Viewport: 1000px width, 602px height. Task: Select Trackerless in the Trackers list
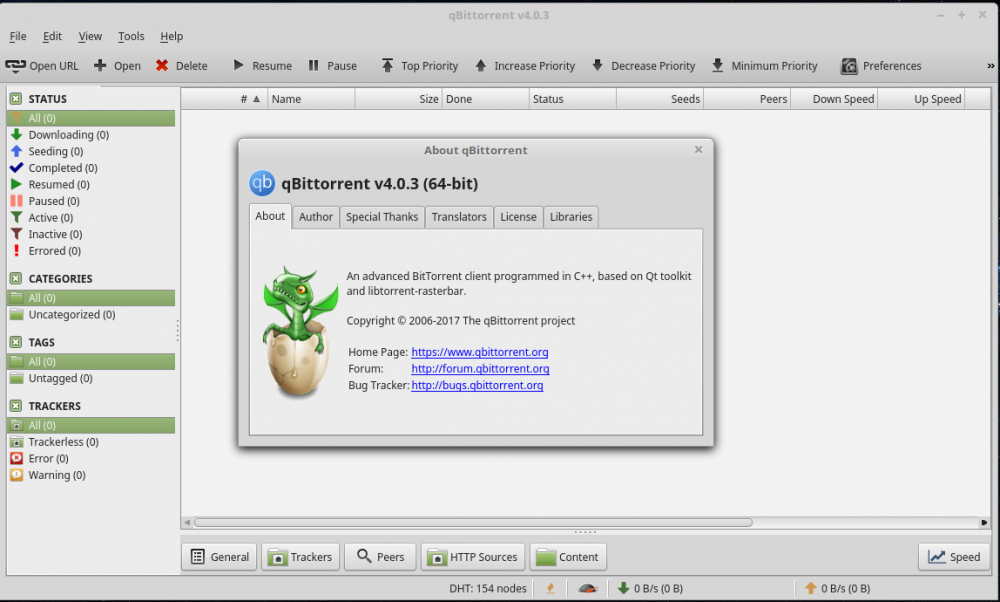click(x=91, y=442)
